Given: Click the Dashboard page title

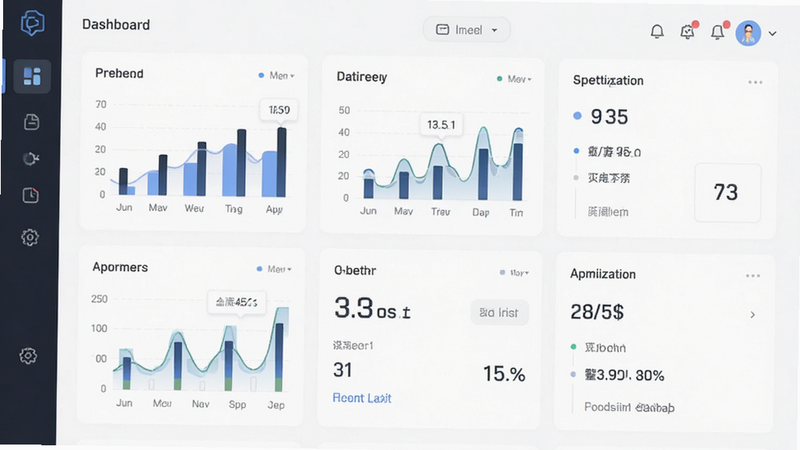Looking at the screenshot, I should (116, 24).
